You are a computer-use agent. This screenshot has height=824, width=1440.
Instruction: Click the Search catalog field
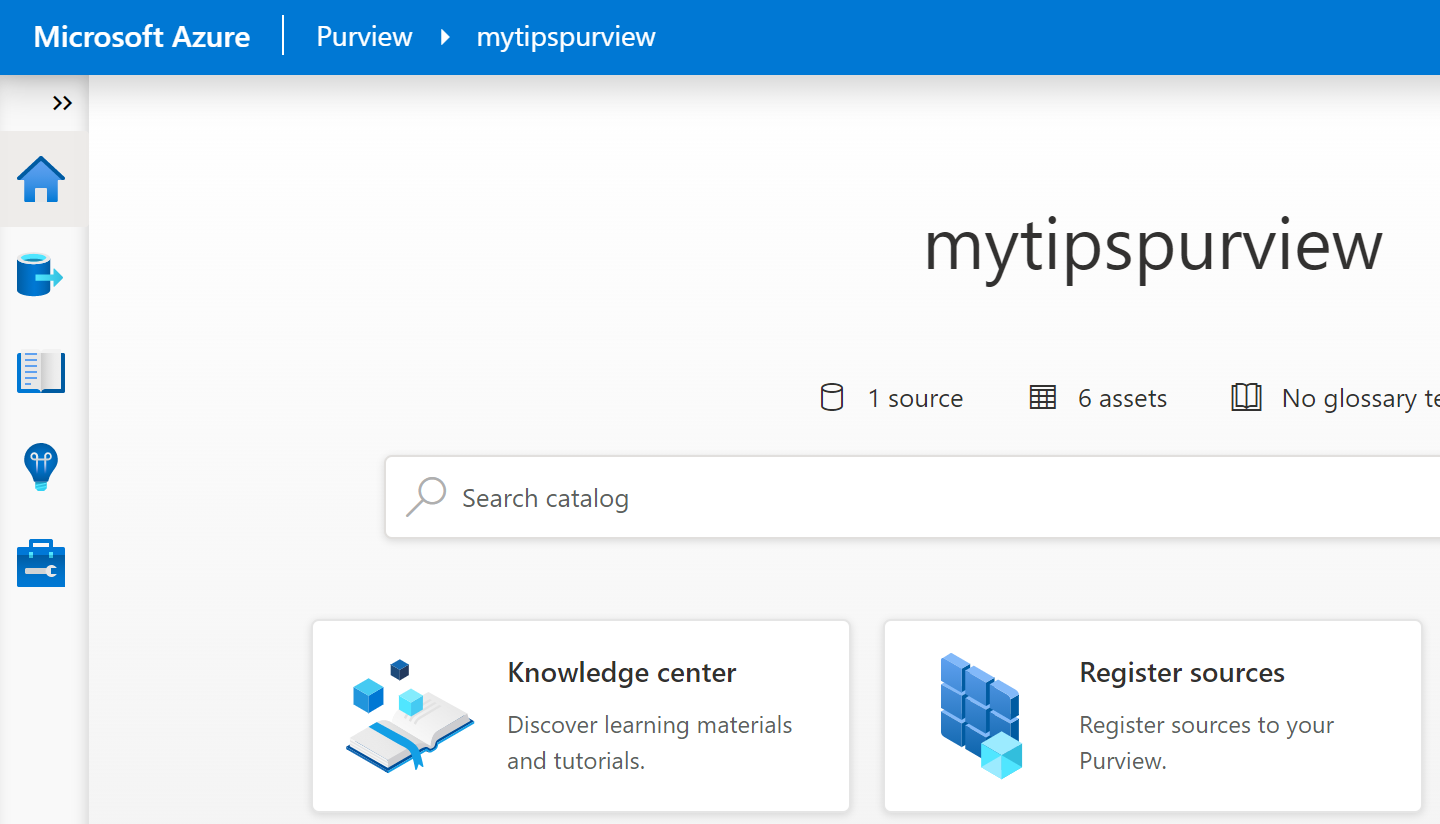tap(912, 497)
